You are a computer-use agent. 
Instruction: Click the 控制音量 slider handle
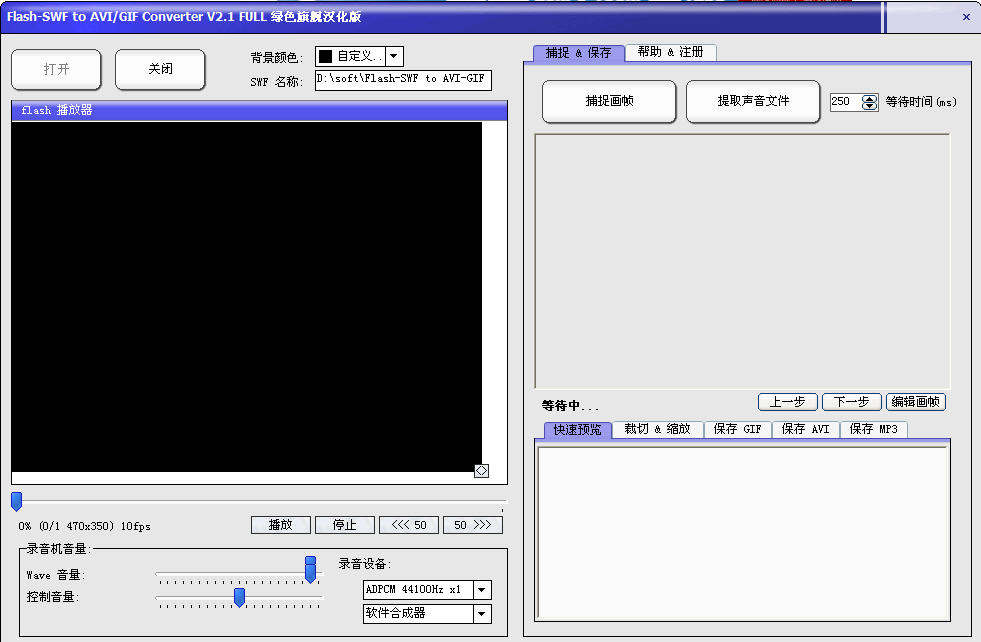click(x=239, y=597)
